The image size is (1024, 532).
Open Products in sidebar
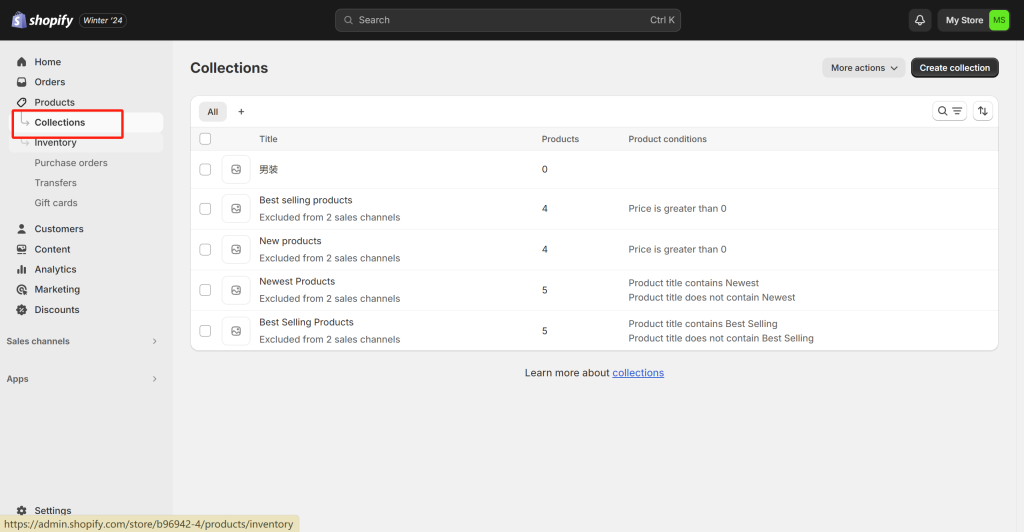tap(54, 102)
